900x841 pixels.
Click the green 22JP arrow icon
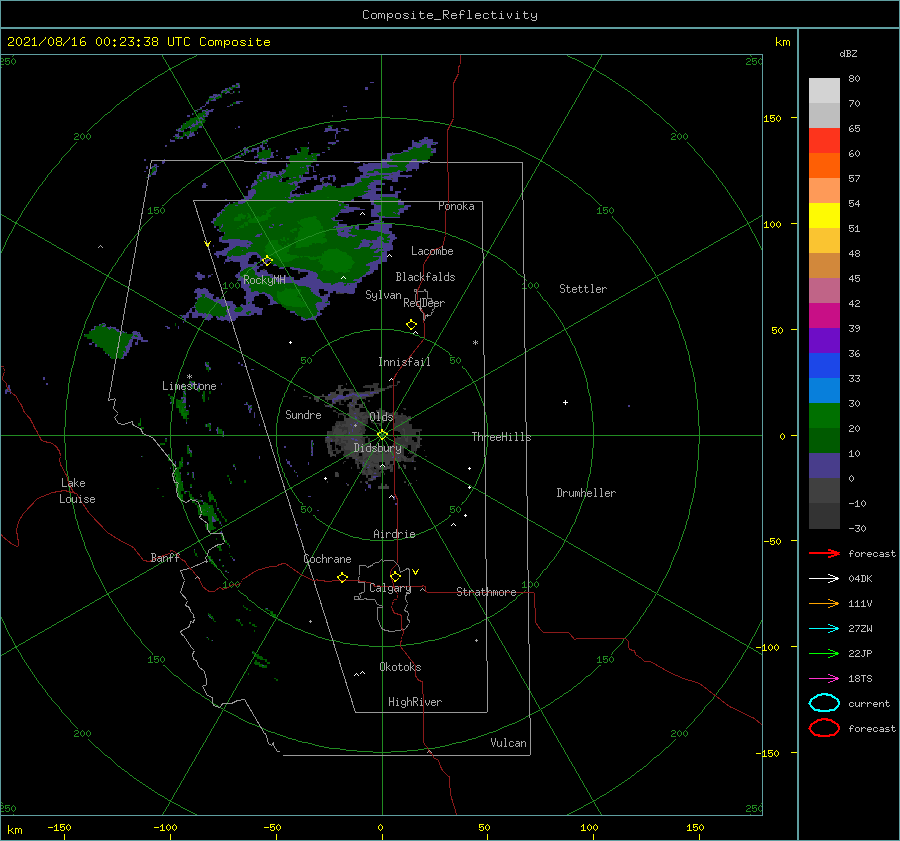point(824,653)
